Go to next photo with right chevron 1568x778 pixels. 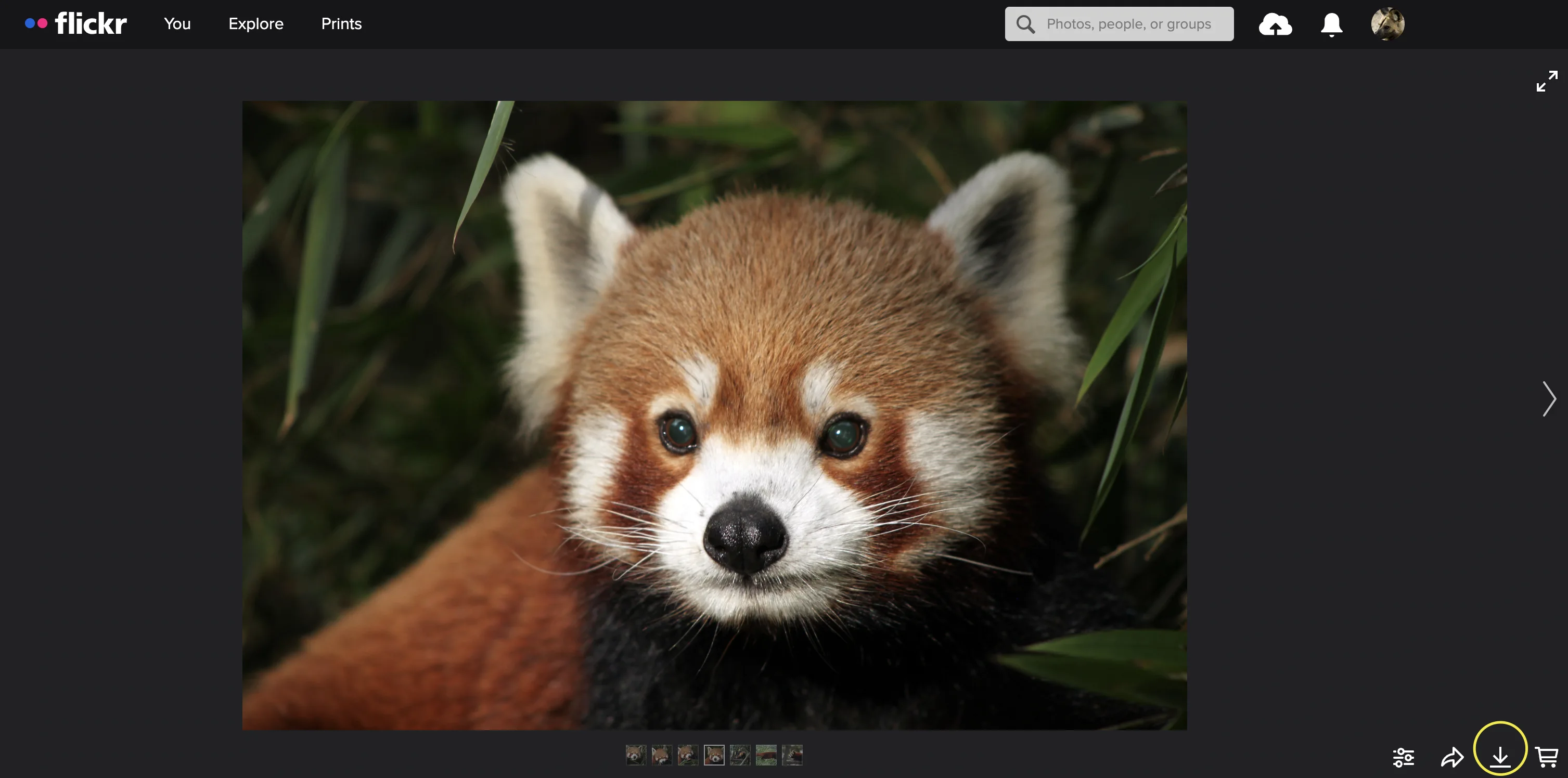(1549, 399)
